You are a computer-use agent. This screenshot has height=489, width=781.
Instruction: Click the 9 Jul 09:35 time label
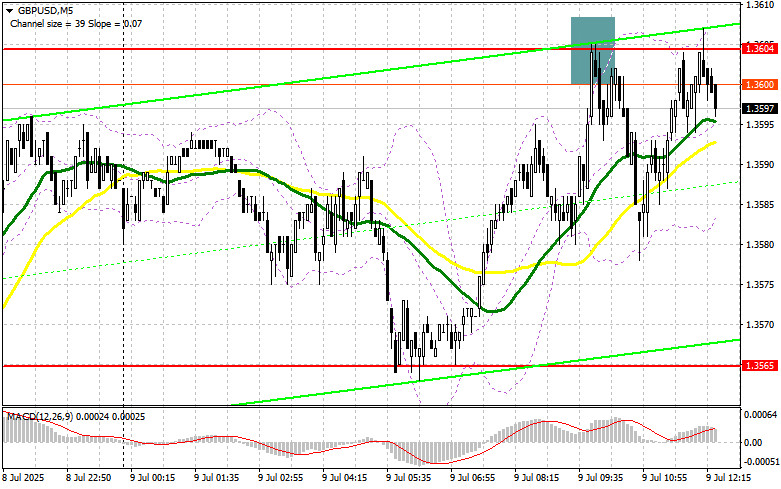(600, 478)
